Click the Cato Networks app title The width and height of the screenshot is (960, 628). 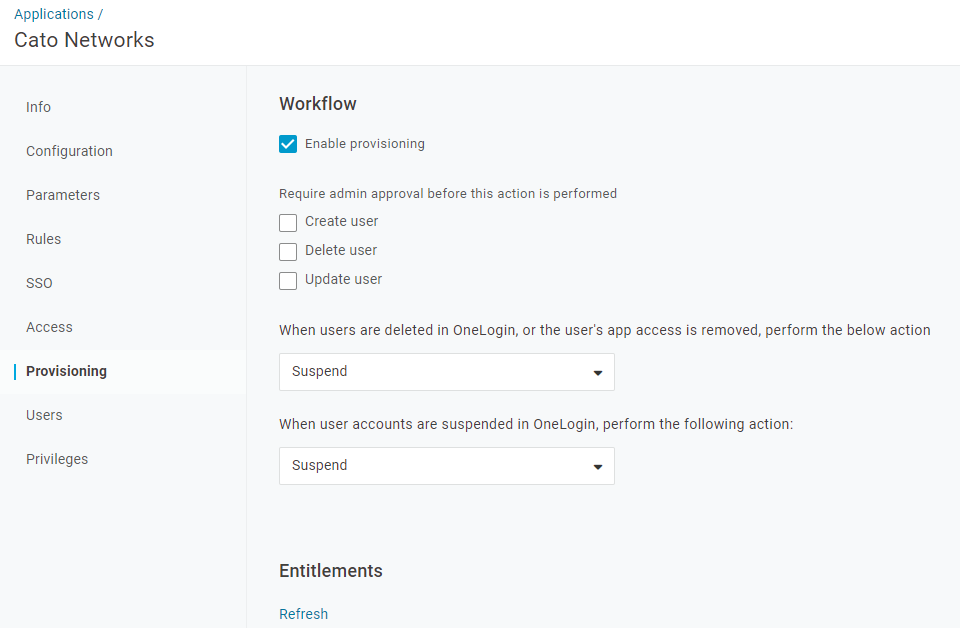click(x=84, y=40)
